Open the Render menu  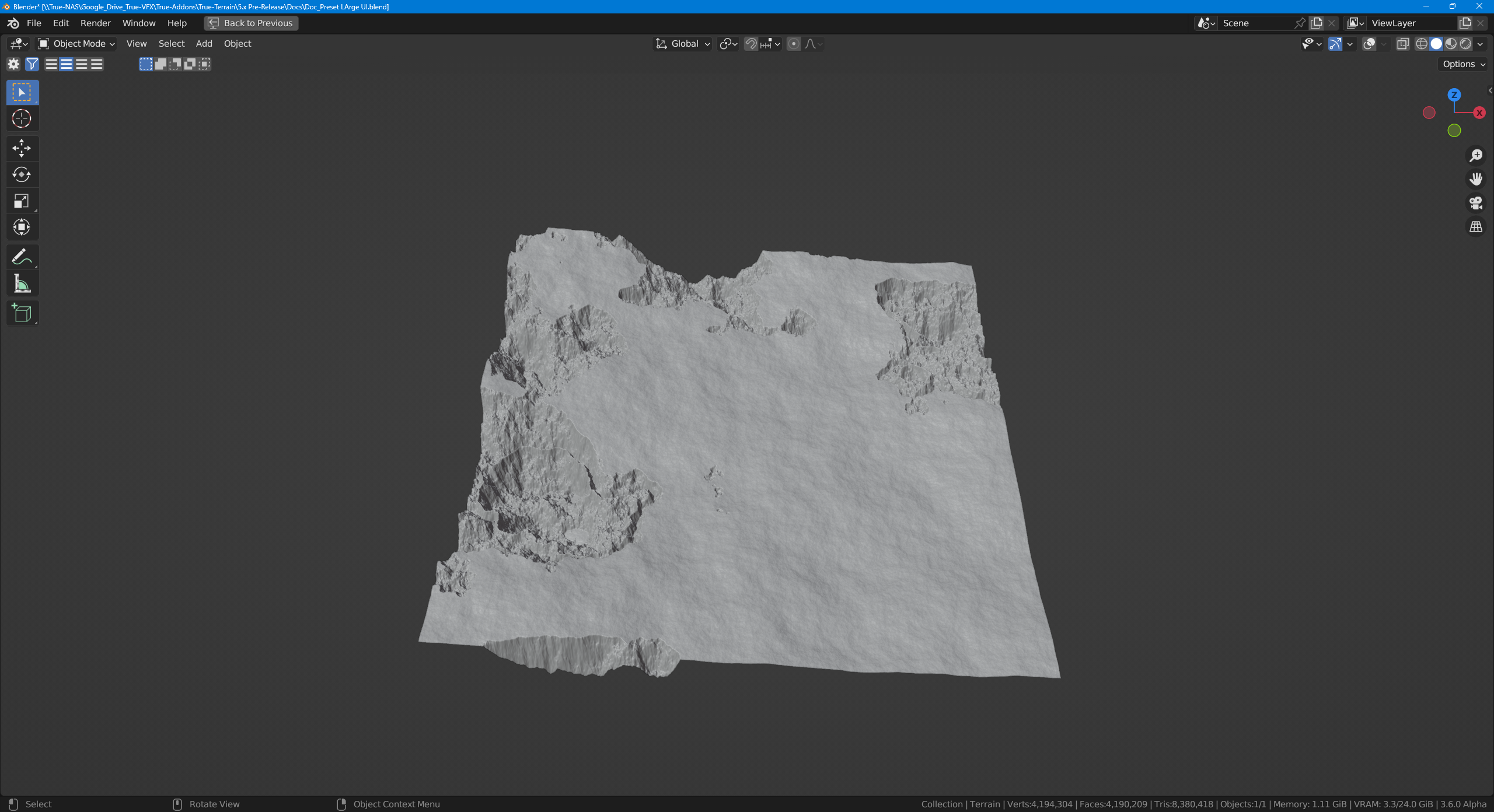(95, 23)
